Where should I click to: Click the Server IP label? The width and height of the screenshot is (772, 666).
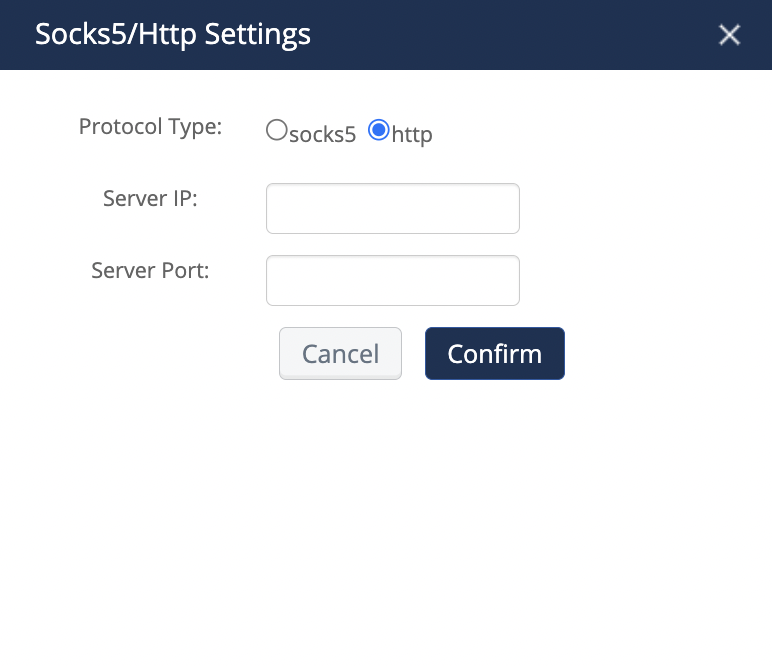[150, 198]
